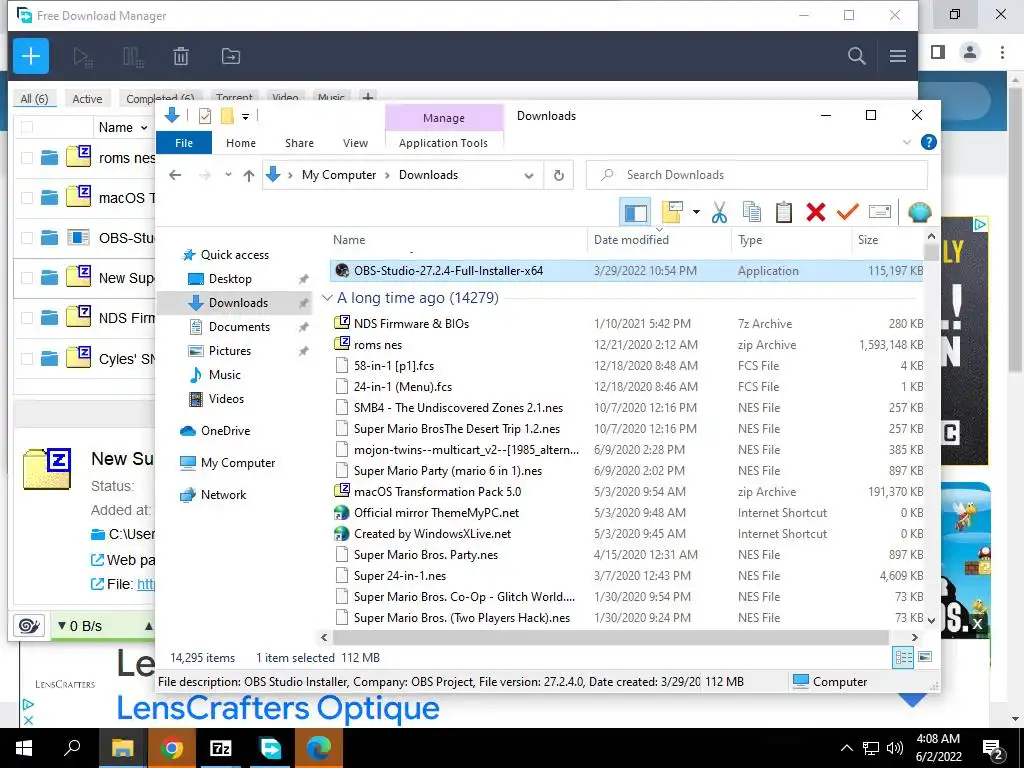Screen dimensions: 1024x768
Task: Click the horizontal scrollbar in file list
Action: pyautogui.click(x=610, y=637)
